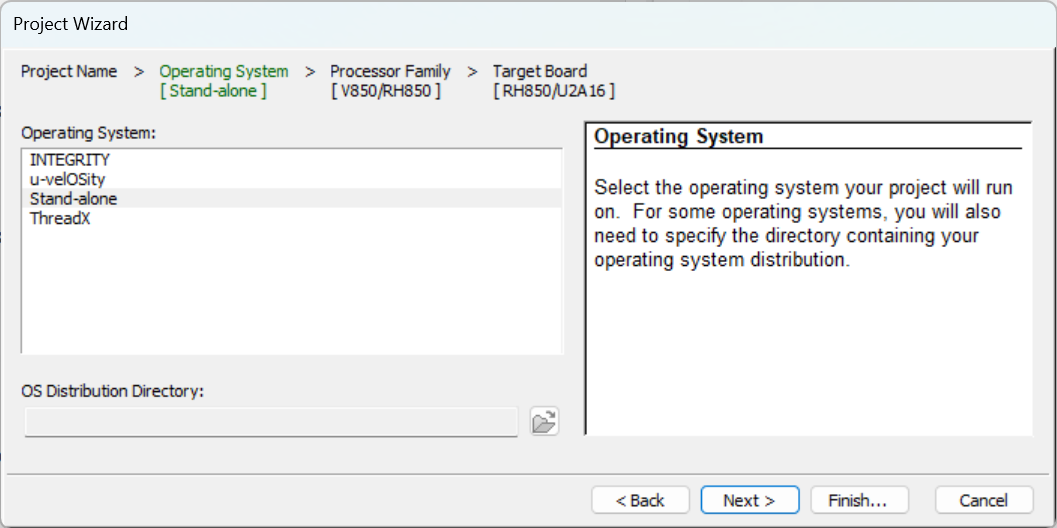1057x528 pixels.
Task: Click the Finish... button
Action: pos(858,500)
